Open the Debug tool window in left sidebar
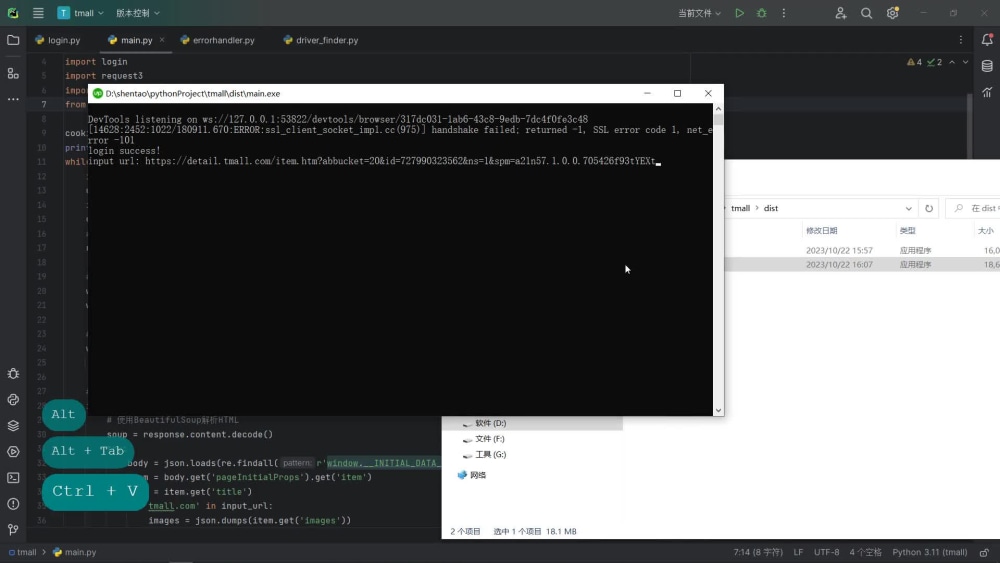The image size is (1000, 563). [13, 374]
